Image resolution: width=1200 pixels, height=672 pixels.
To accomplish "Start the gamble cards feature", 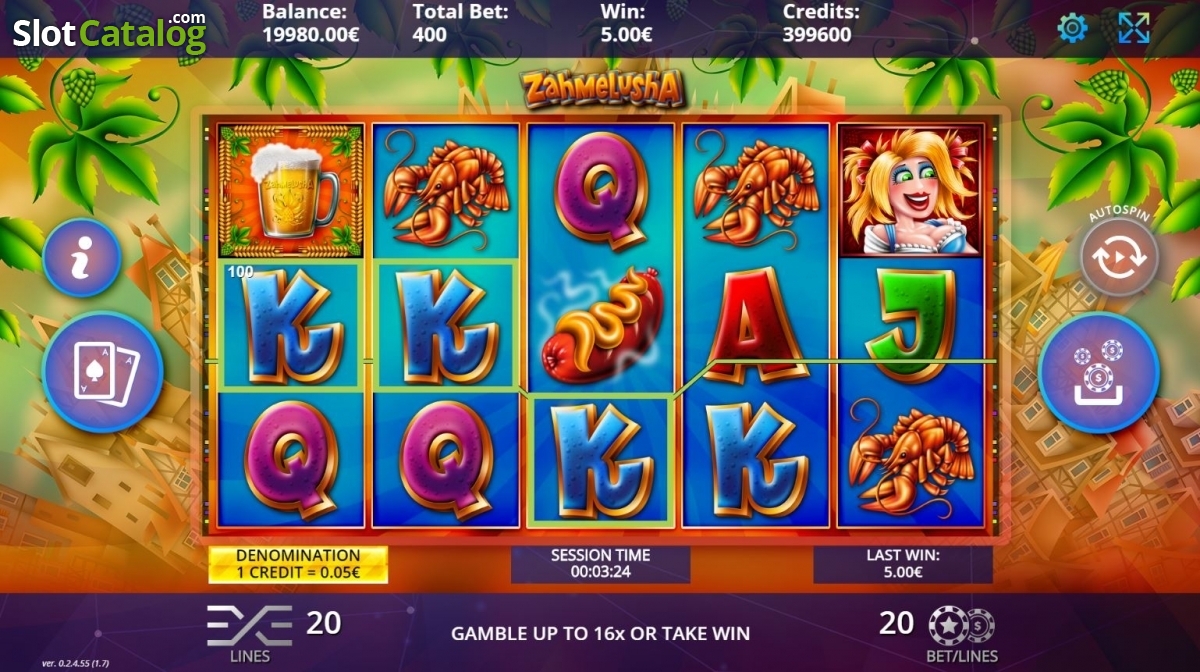I will pos(104,371).
